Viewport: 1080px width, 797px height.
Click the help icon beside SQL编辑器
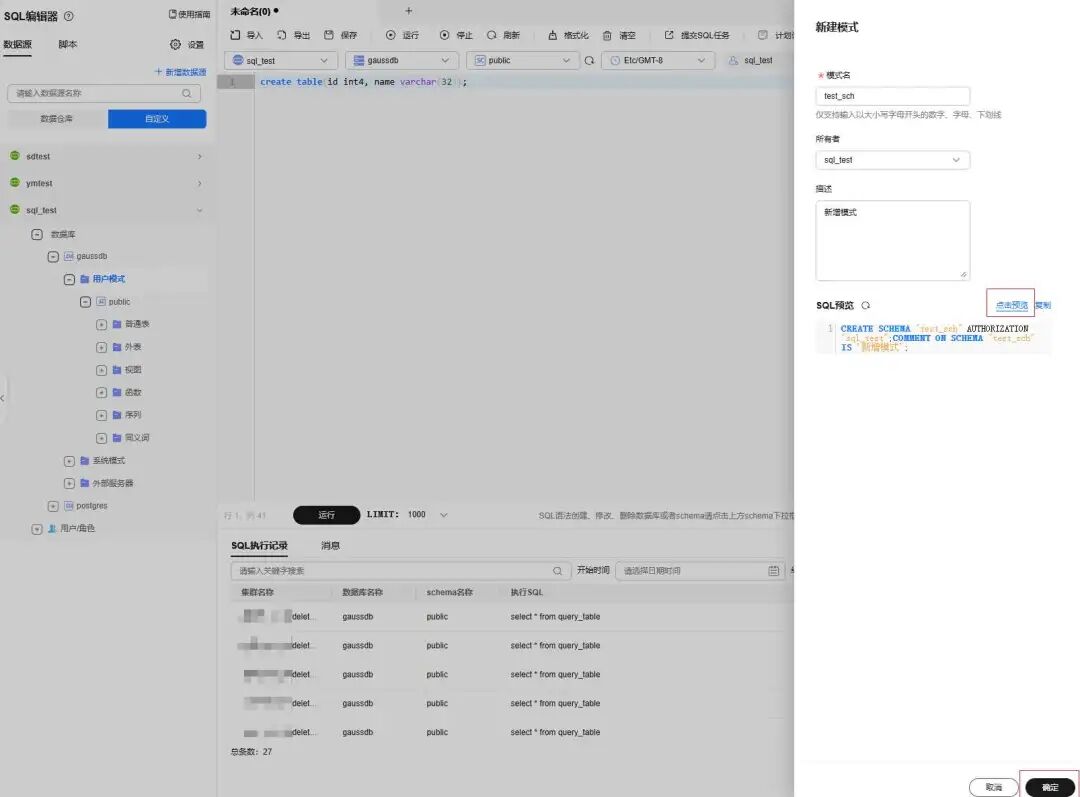69,16
